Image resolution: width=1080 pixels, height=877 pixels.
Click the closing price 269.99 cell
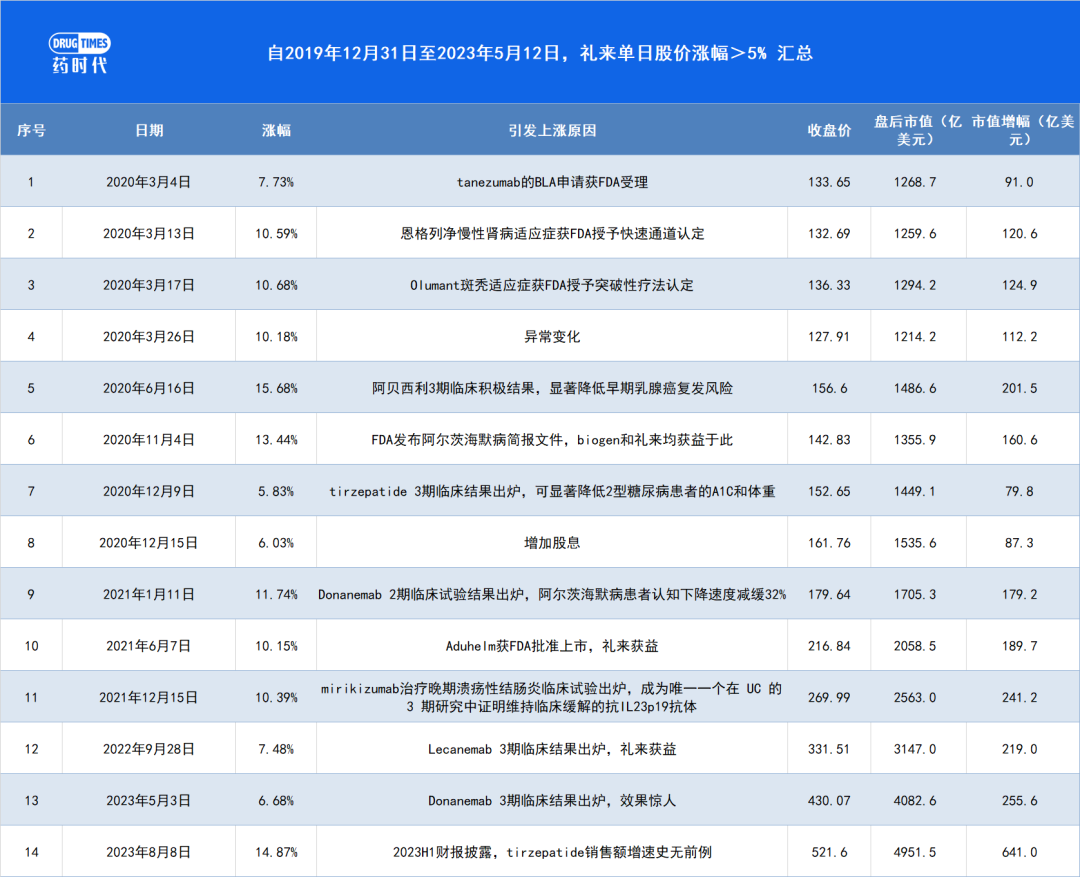[829, 698]
